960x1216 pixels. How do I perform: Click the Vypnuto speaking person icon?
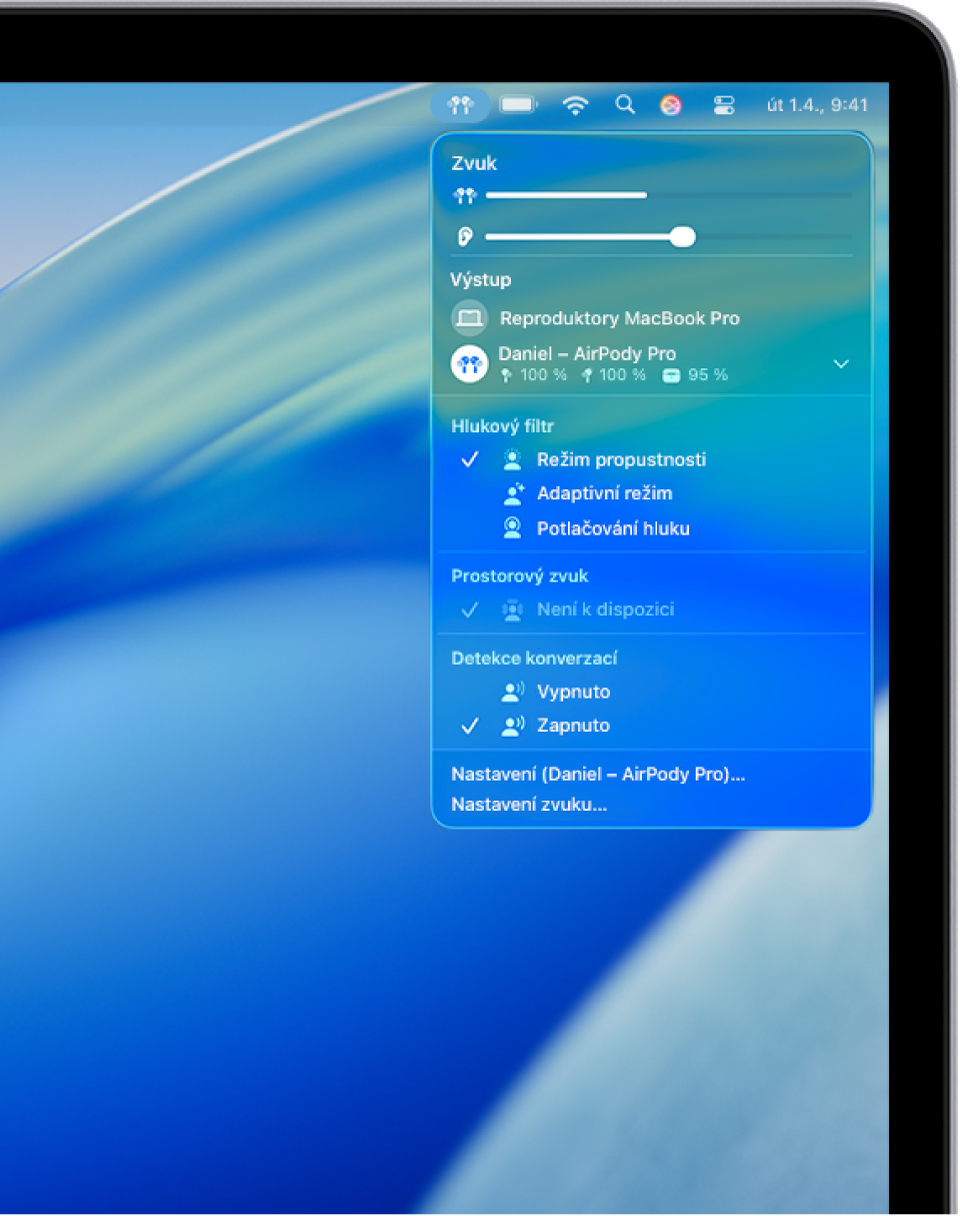tap(513, 692)
